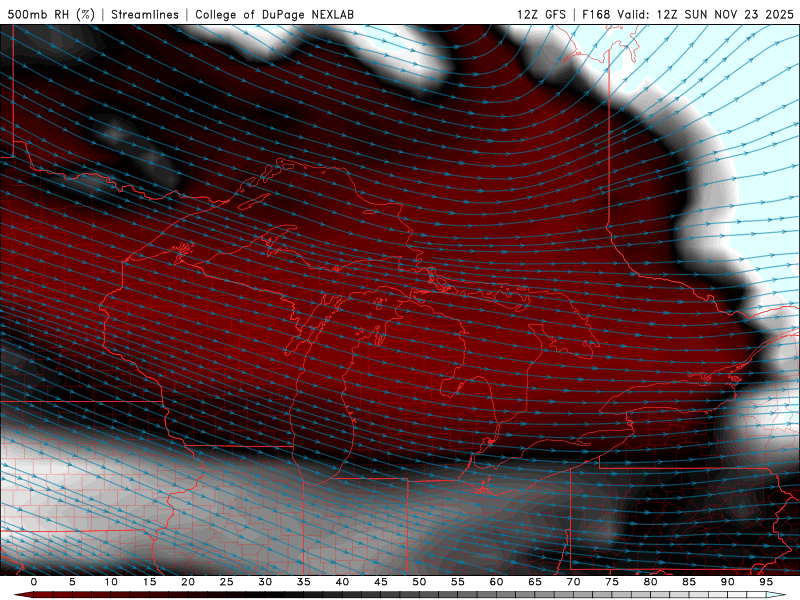The image size is (800, 600).
Task: Click the 70 value on the color scale
Action: point(573,582)
